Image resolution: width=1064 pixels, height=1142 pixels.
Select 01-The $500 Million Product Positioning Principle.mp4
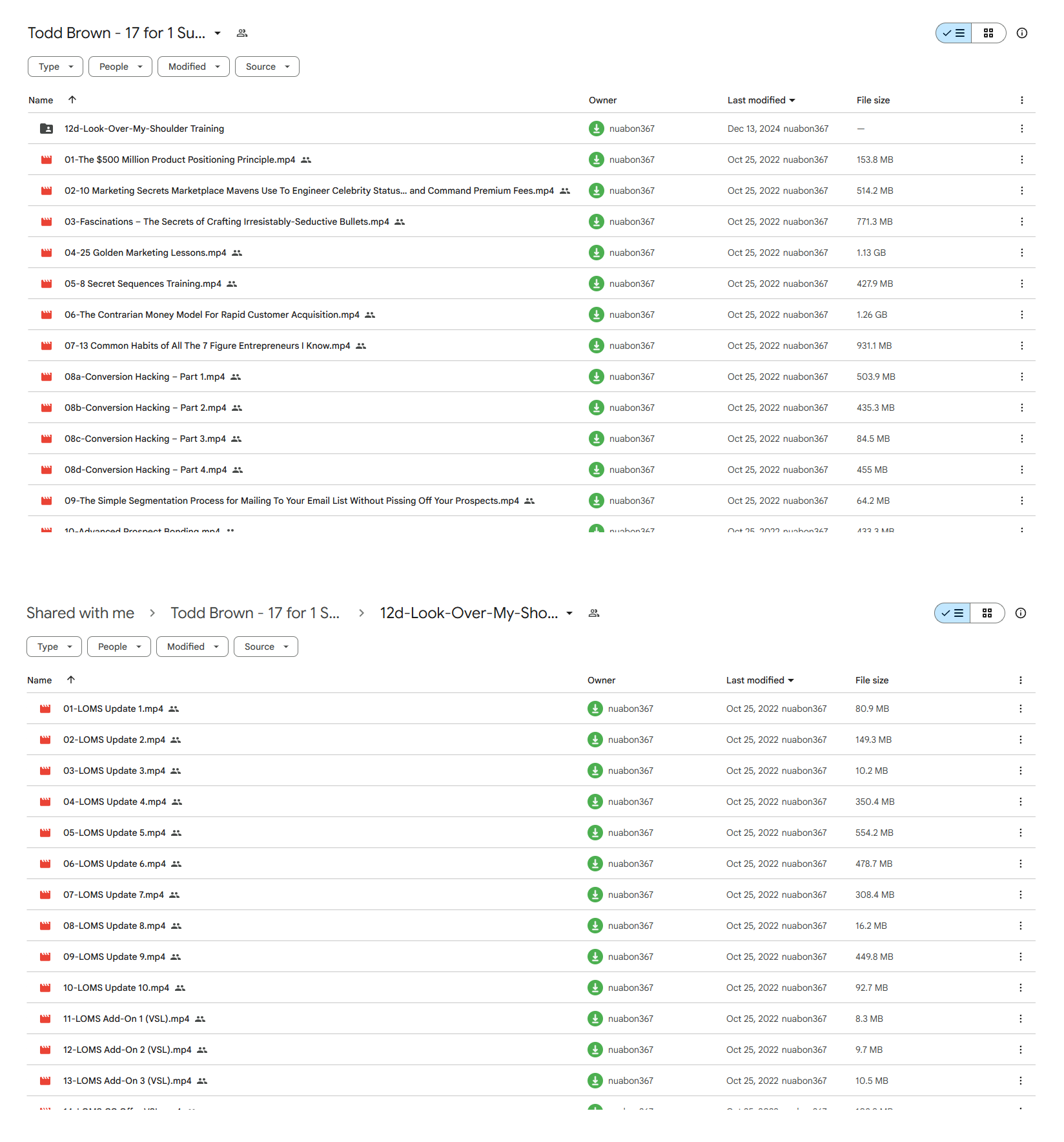point(531,160)
